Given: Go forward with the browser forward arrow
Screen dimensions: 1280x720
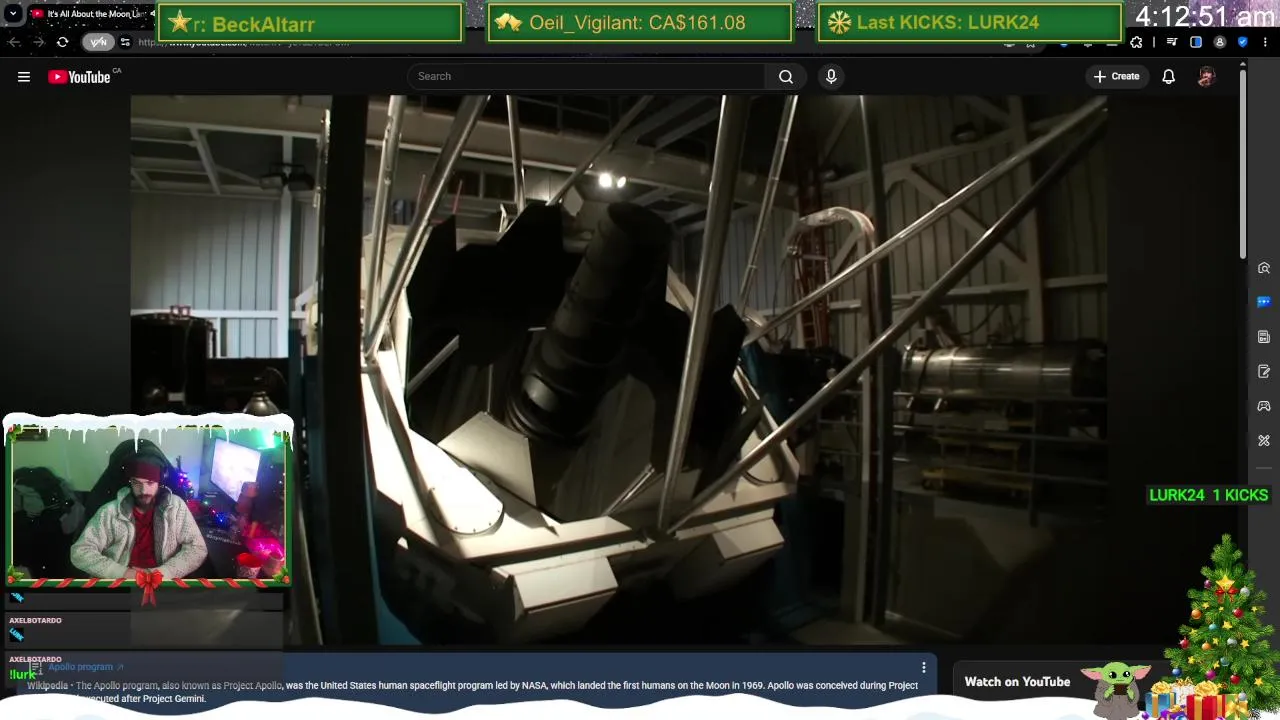Looking at the screenshot, I should (x=38, y=42).
